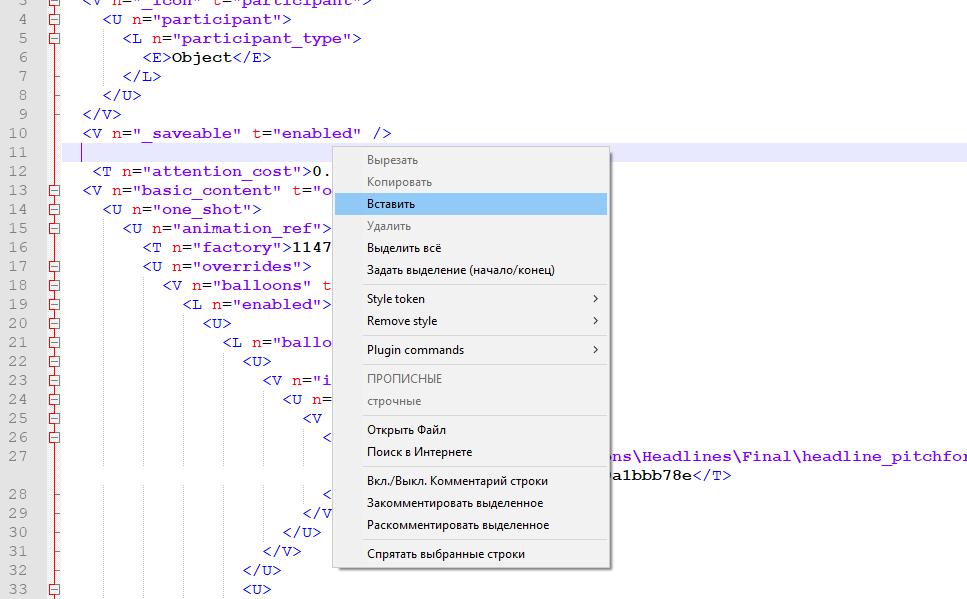The width and height of the screenshot is (967, 599).
Task: Toggle Вкл./Выкл. Комментарий строки
Action: tap(457, 481)
